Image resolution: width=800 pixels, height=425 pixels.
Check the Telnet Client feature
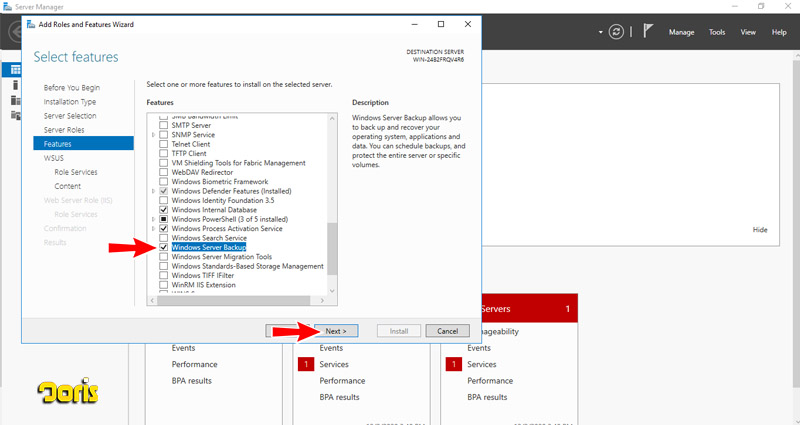pos(163,144)
